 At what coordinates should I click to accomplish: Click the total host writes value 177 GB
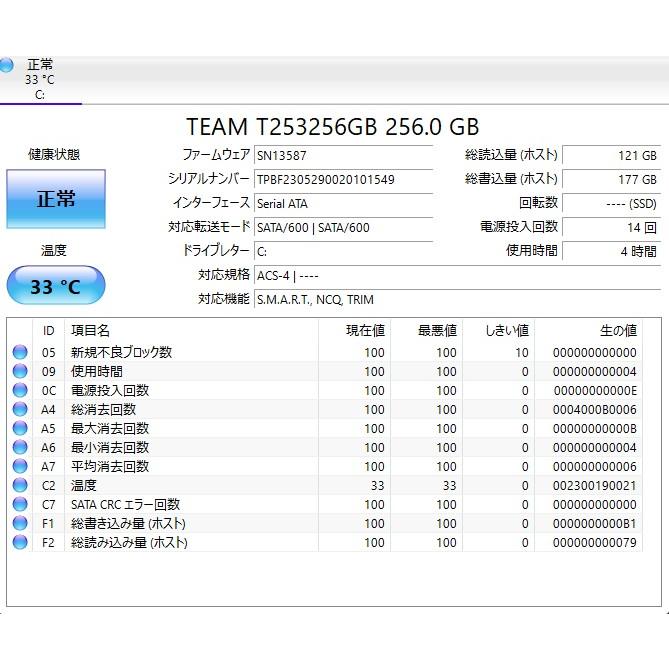pyautogui.click(x=612, y=179)
